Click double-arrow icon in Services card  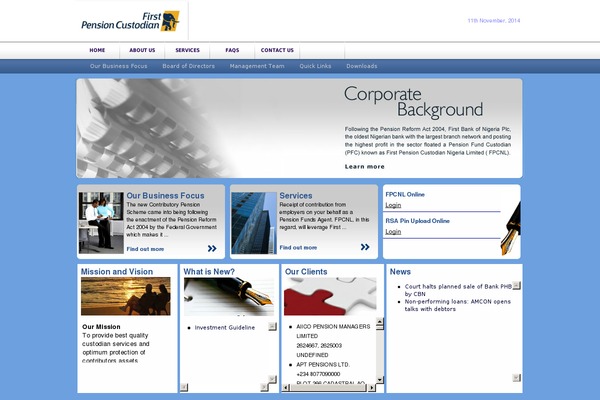pos(365,247)
